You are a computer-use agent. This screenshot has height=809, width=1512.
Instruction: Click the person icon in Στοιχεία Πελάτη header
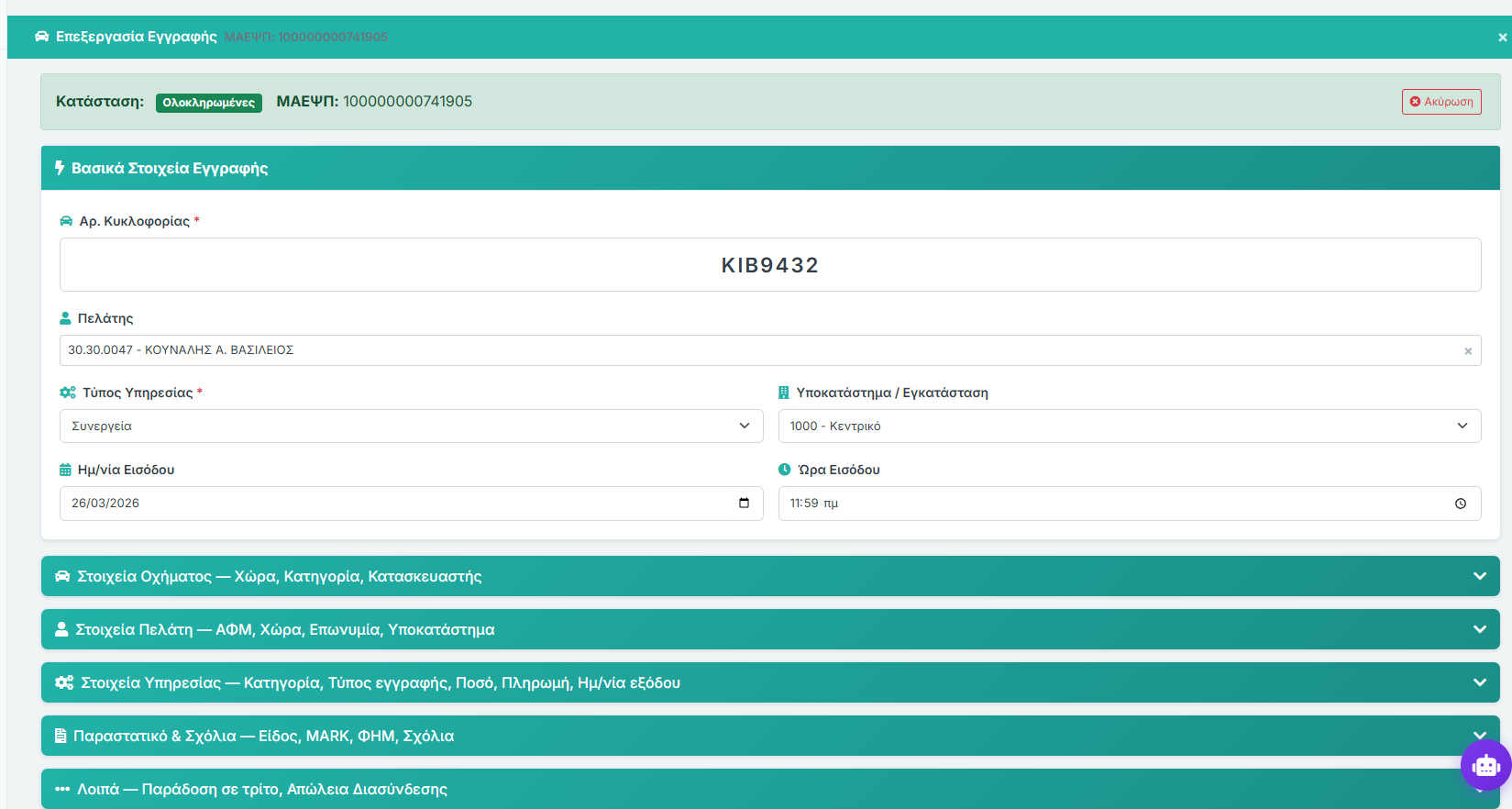click(x=61, y=629)
